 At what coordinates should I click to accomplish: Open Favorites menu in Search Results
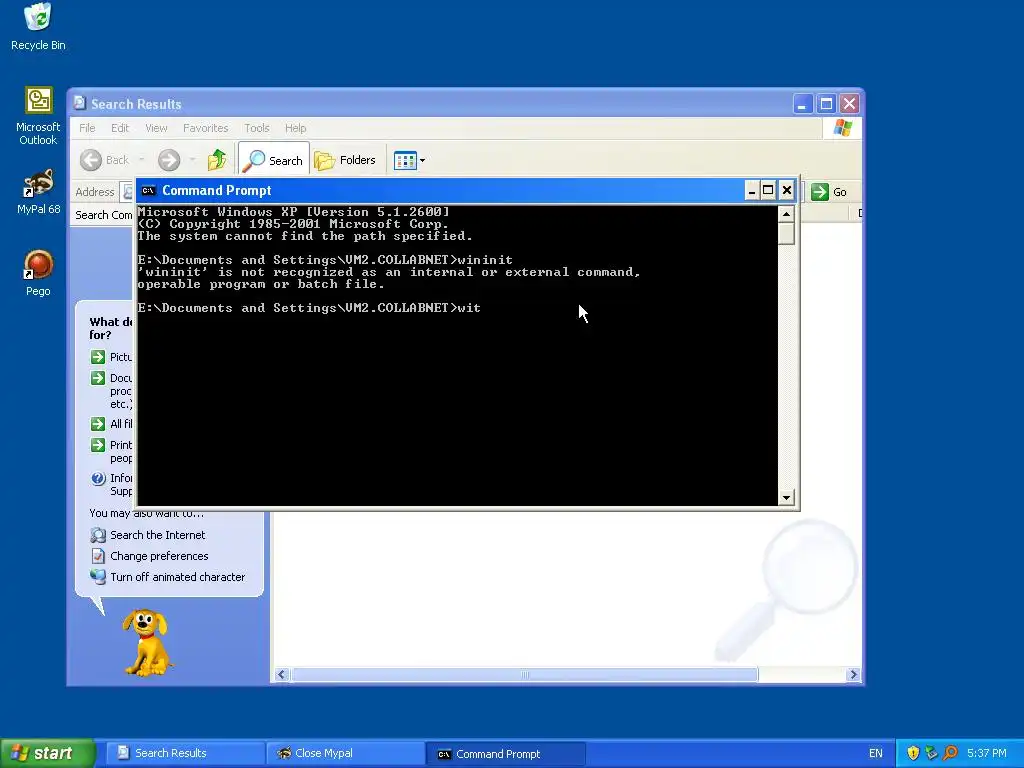205,128
